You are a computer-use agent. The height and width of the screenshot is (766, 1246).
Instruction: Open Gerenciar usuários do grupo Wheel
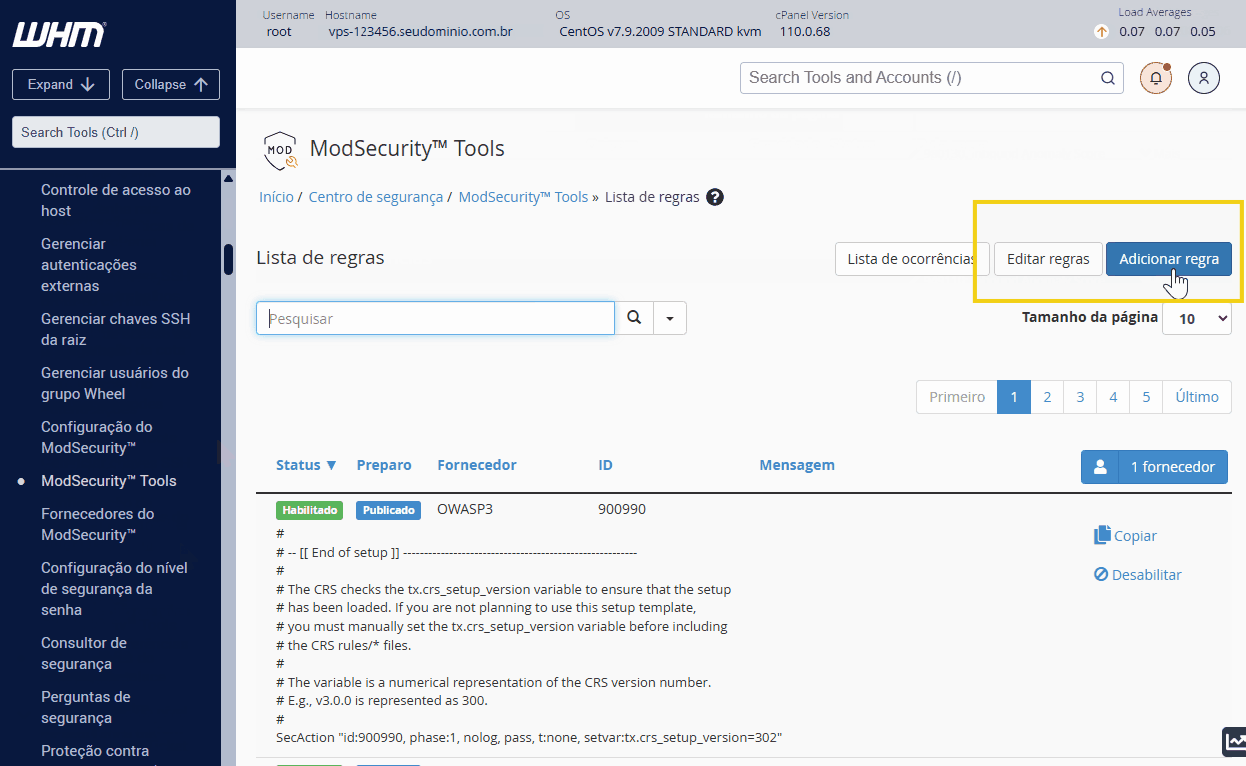[x=115, y=383]
